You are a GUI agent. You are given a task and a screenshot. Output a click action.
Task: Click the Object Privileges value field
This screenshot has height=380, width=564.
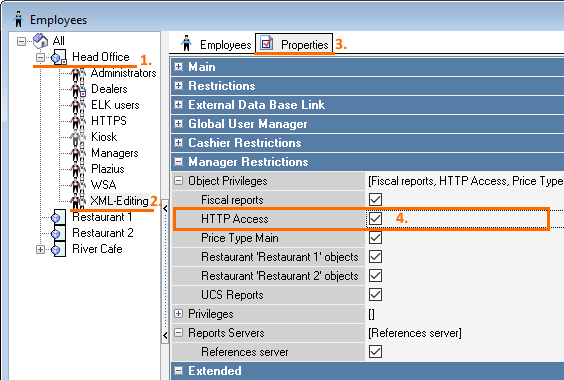(465, 181)
